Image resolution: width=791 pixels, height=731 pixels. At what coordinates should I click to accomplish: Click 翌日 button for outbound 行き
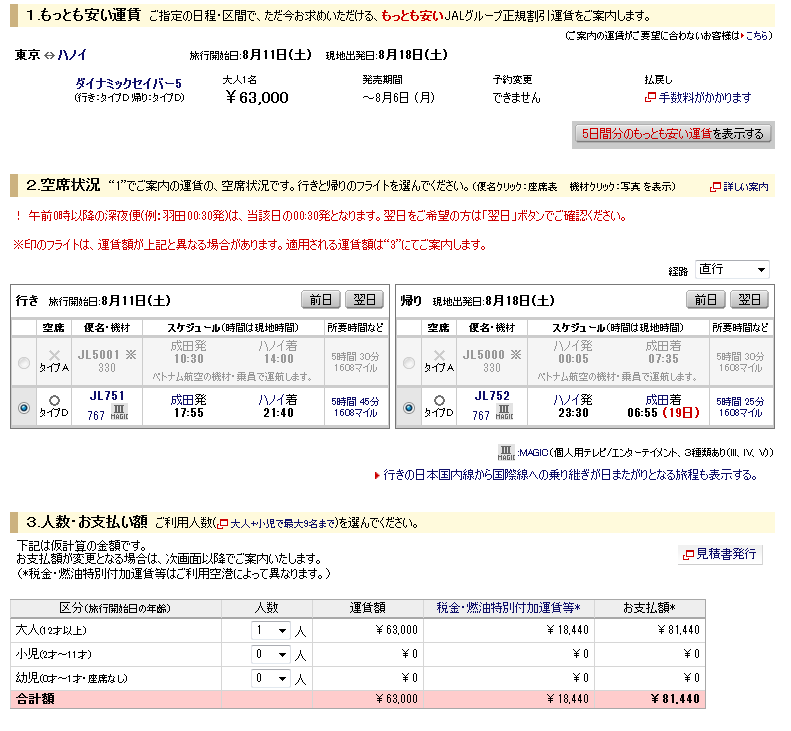[364, 300]
